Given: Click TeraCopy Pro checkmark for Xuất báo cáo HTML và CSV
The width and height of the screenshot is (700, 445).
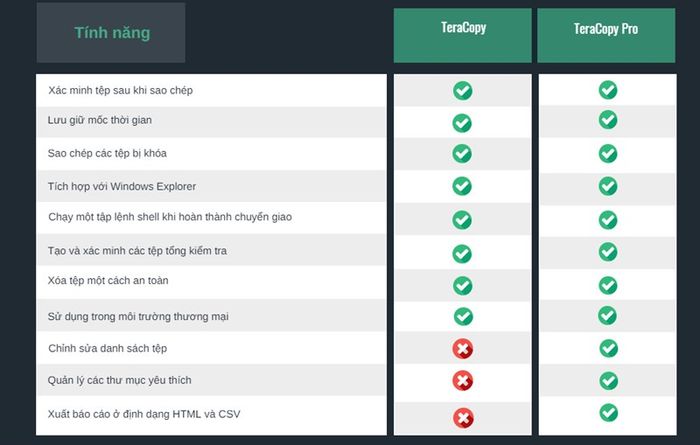Looking at the screenshot, I should click(608, 412).
